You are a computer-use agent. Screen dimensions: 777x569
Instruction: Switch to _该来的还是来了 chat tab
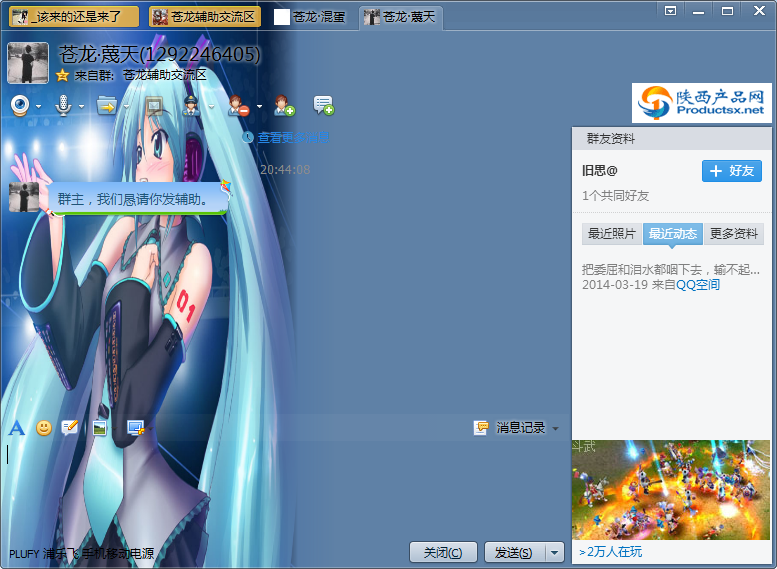pyautogui.click(x=74, y=17)
